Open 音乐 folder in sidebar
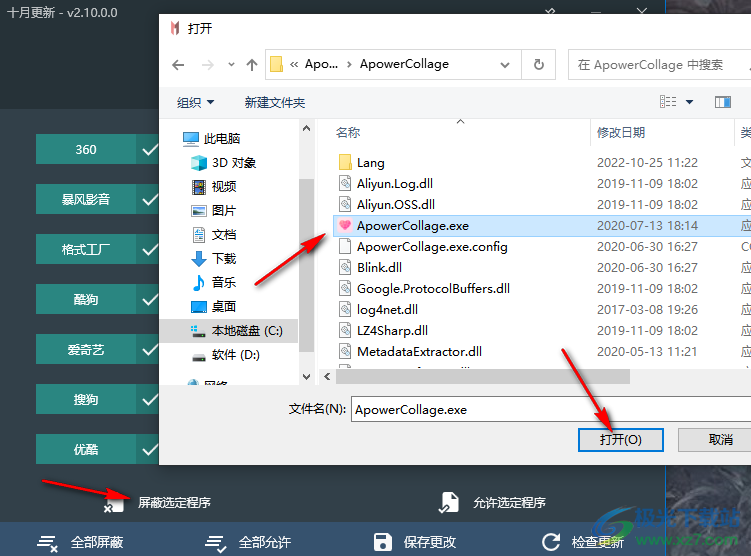 click(x=214, y=283)
